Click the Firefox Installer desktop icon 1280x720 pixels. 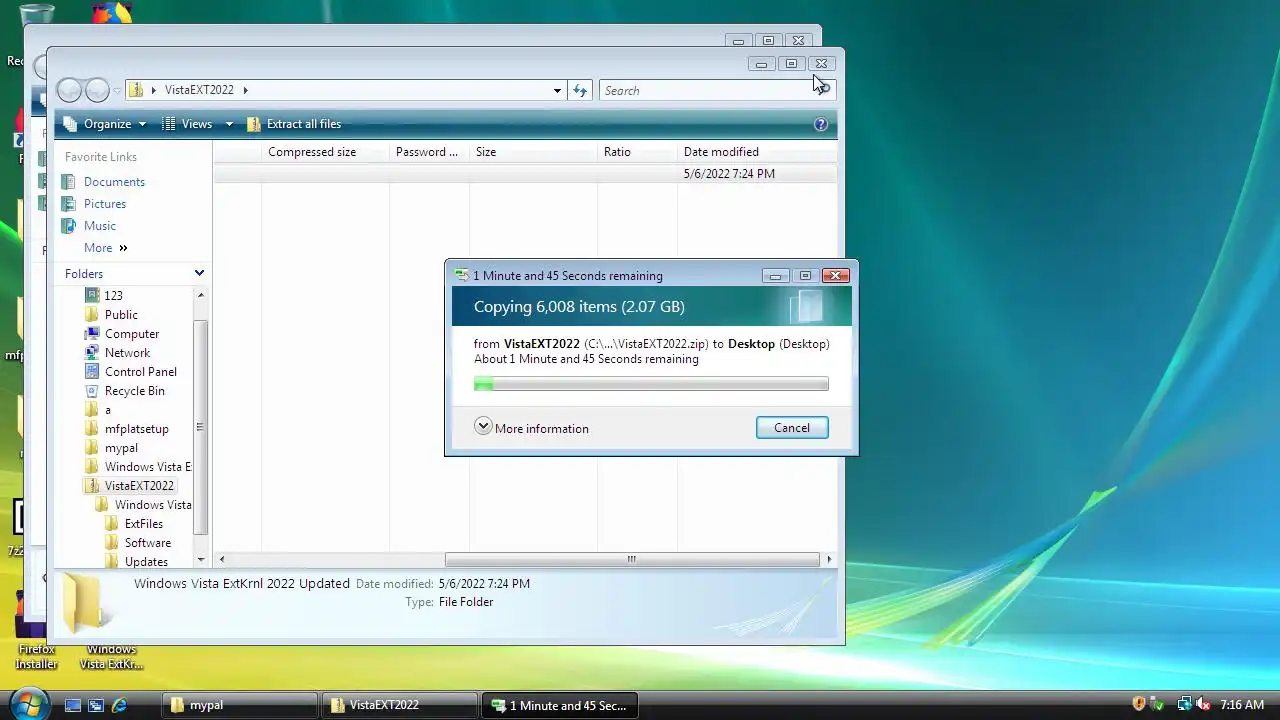point(36,632)
